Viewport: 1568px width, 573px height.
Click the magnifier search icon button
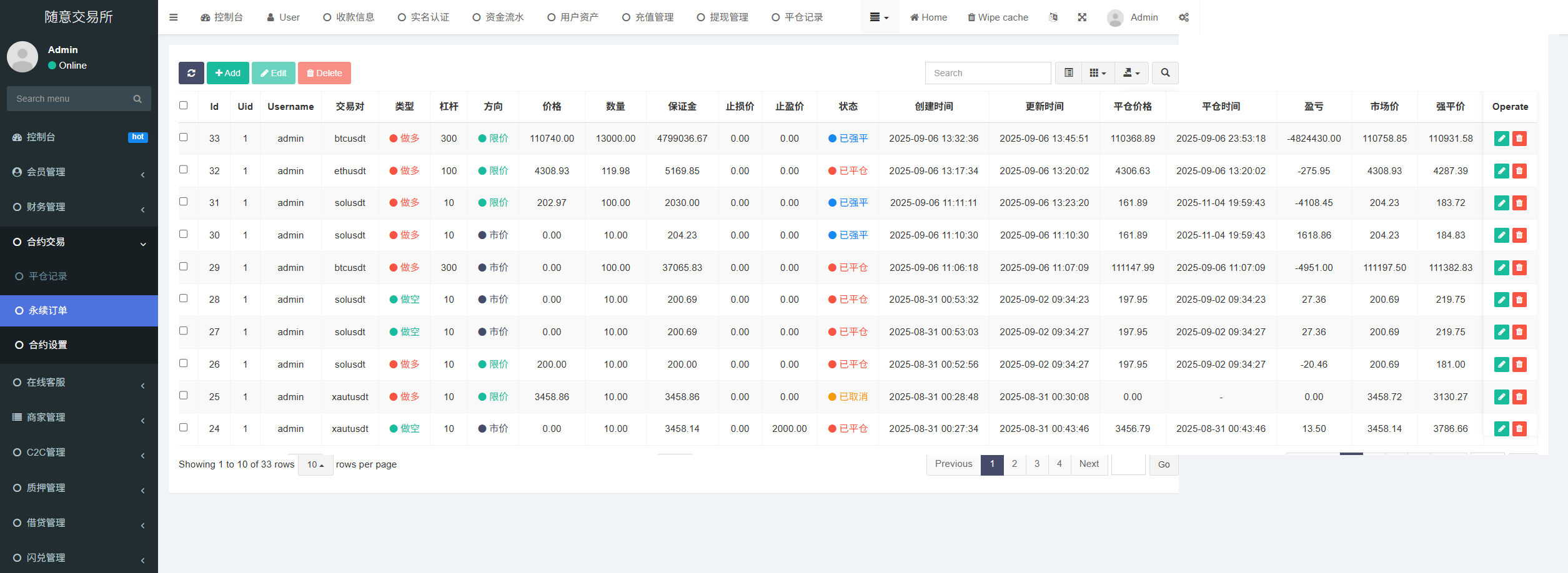point(1165,73)
